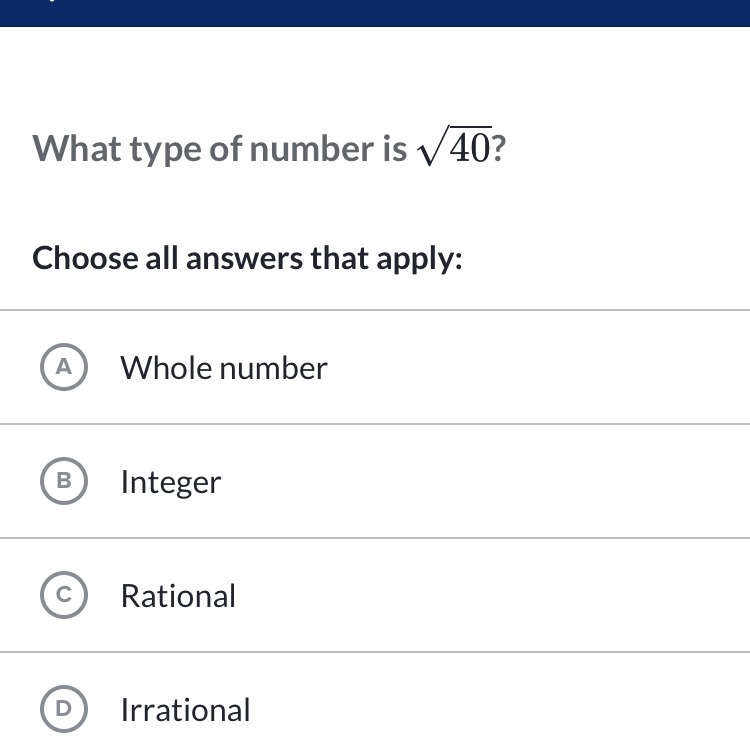Click the word "number" in the question
The image size is (750, 750).
pos(311,148)
